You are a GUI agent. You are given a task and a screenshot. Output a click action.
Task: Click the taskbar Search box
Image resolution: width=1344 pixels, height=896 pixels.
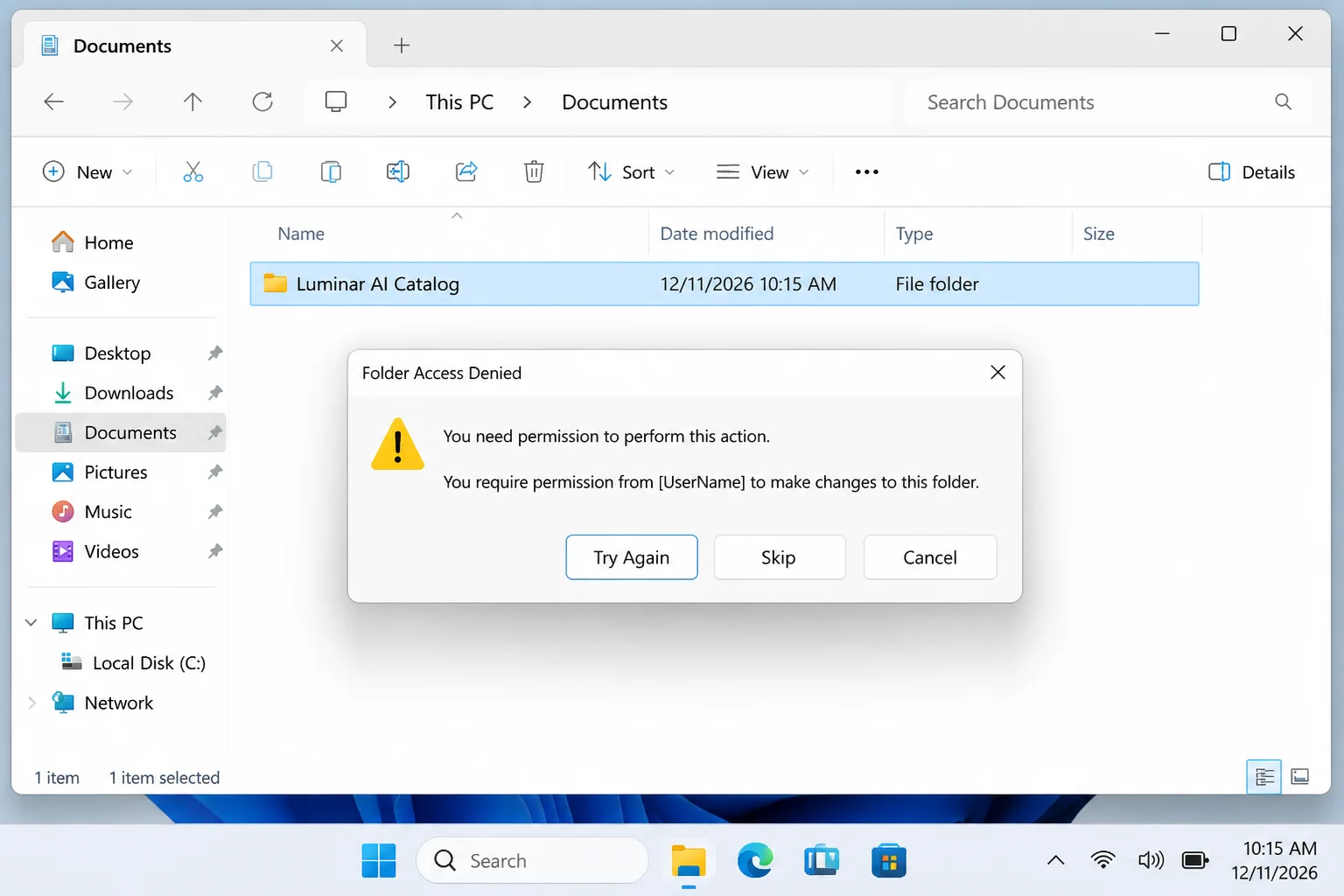coord(532,861)
